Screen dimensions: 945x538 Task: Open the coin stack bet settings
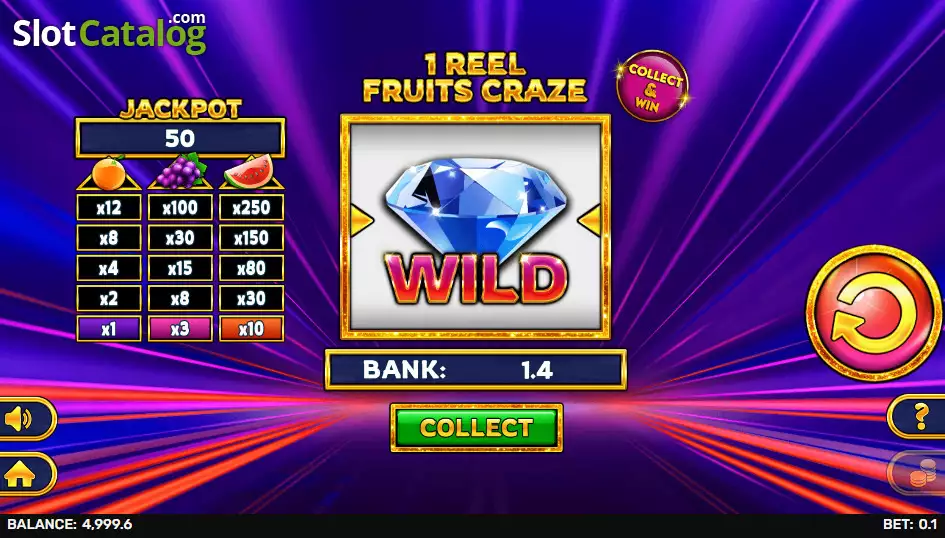click(918, 472)
